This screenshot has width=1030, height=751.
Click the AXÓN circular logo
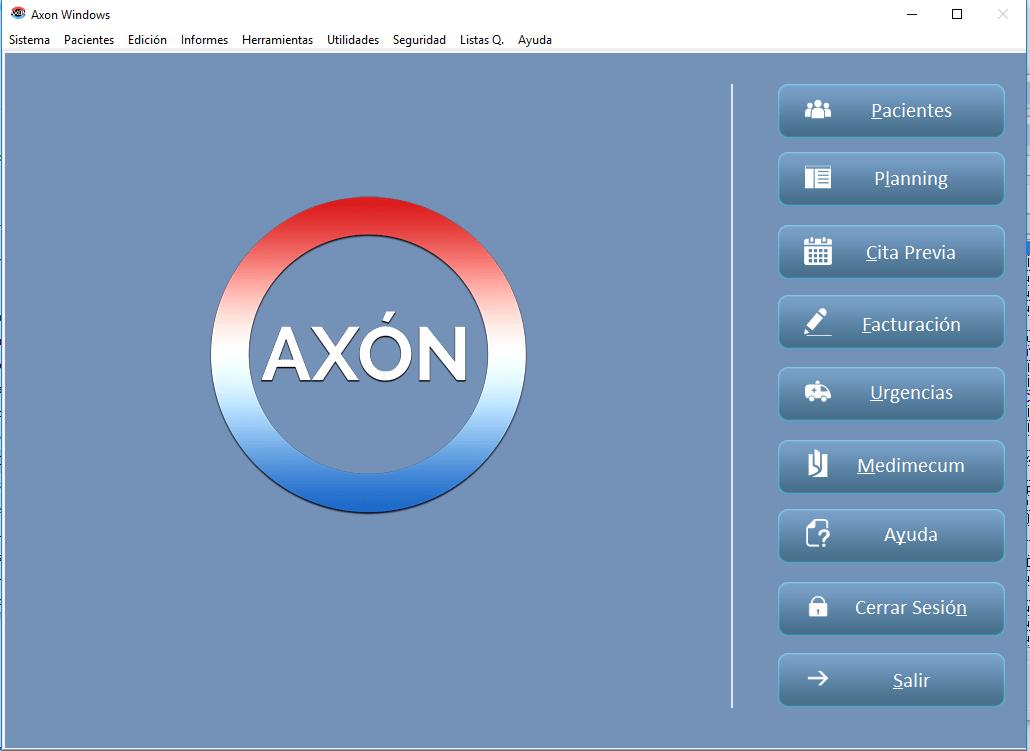[368, 354]
